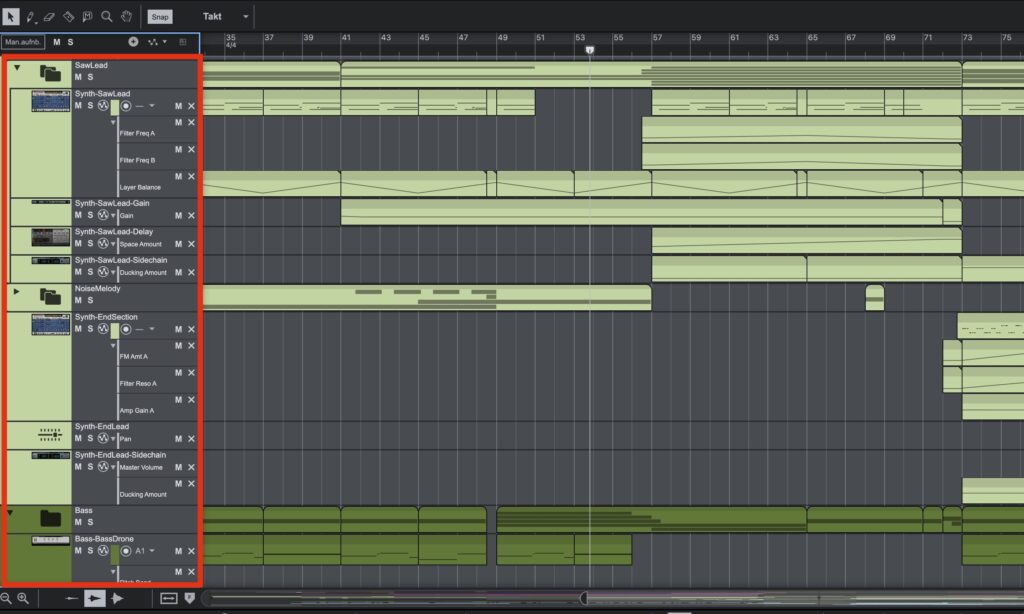Collapse automation lanes under Synth-EndSection
This screenshot has width=1024, height=614.
click(113, 346)
